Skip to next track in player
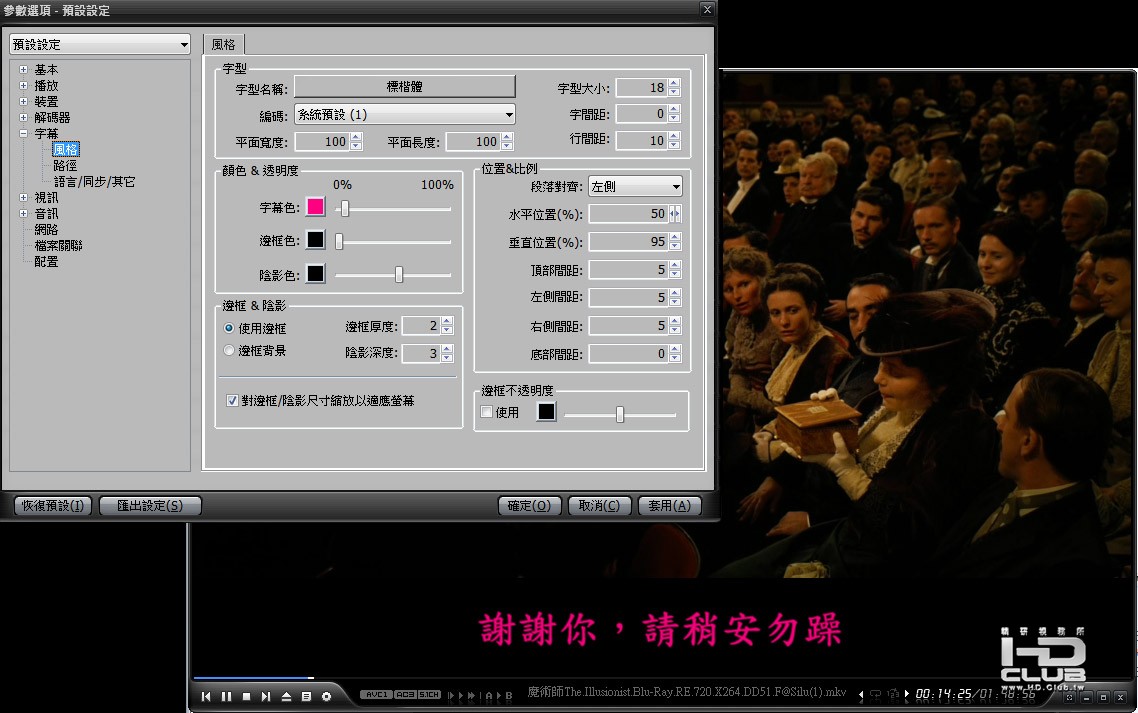The image size is (1138, 713). [x=266, y=696]
